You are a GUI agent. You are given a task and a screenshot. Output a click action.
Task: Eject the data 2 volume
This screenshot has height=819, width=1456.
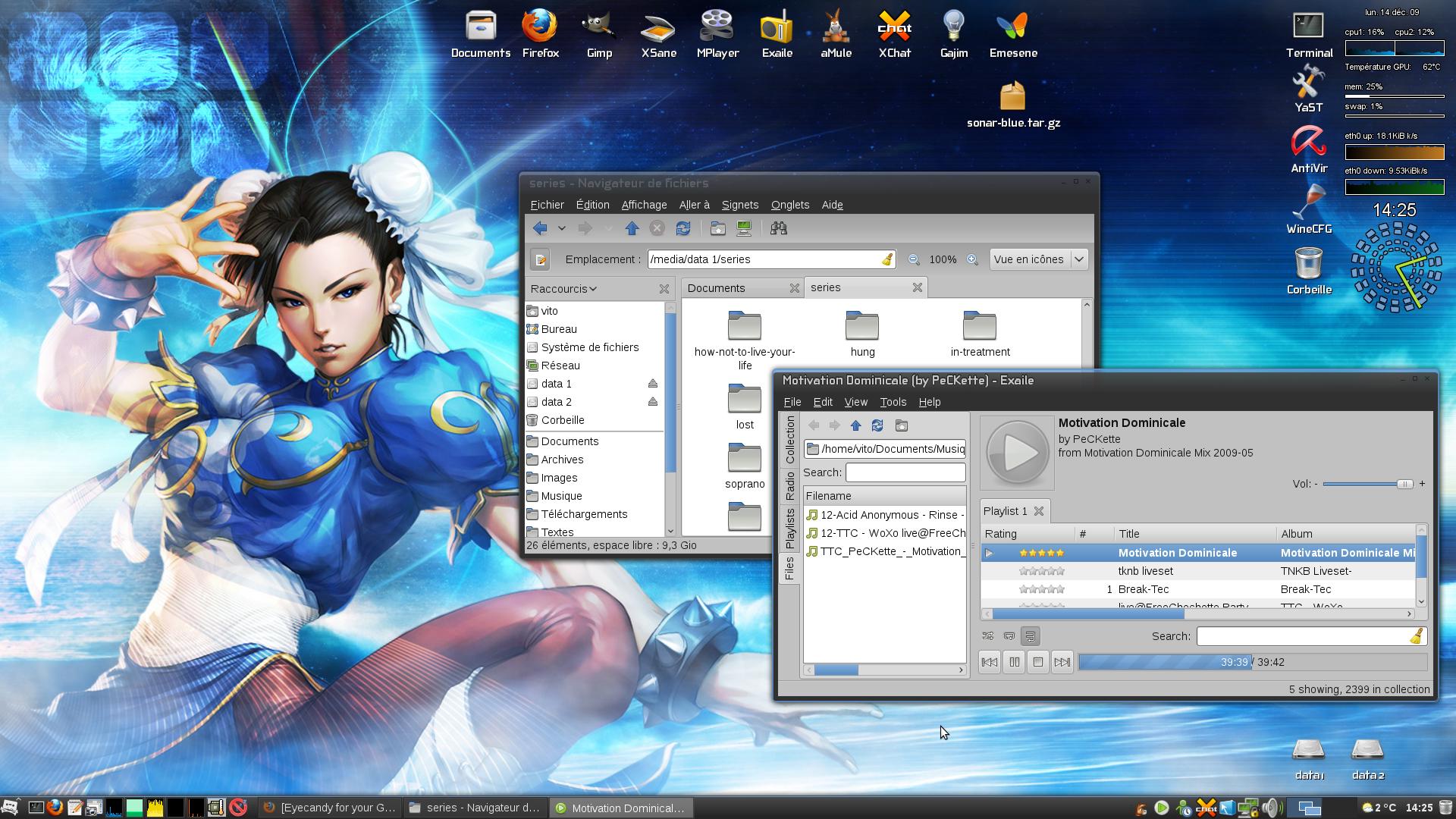pos(653,402)
